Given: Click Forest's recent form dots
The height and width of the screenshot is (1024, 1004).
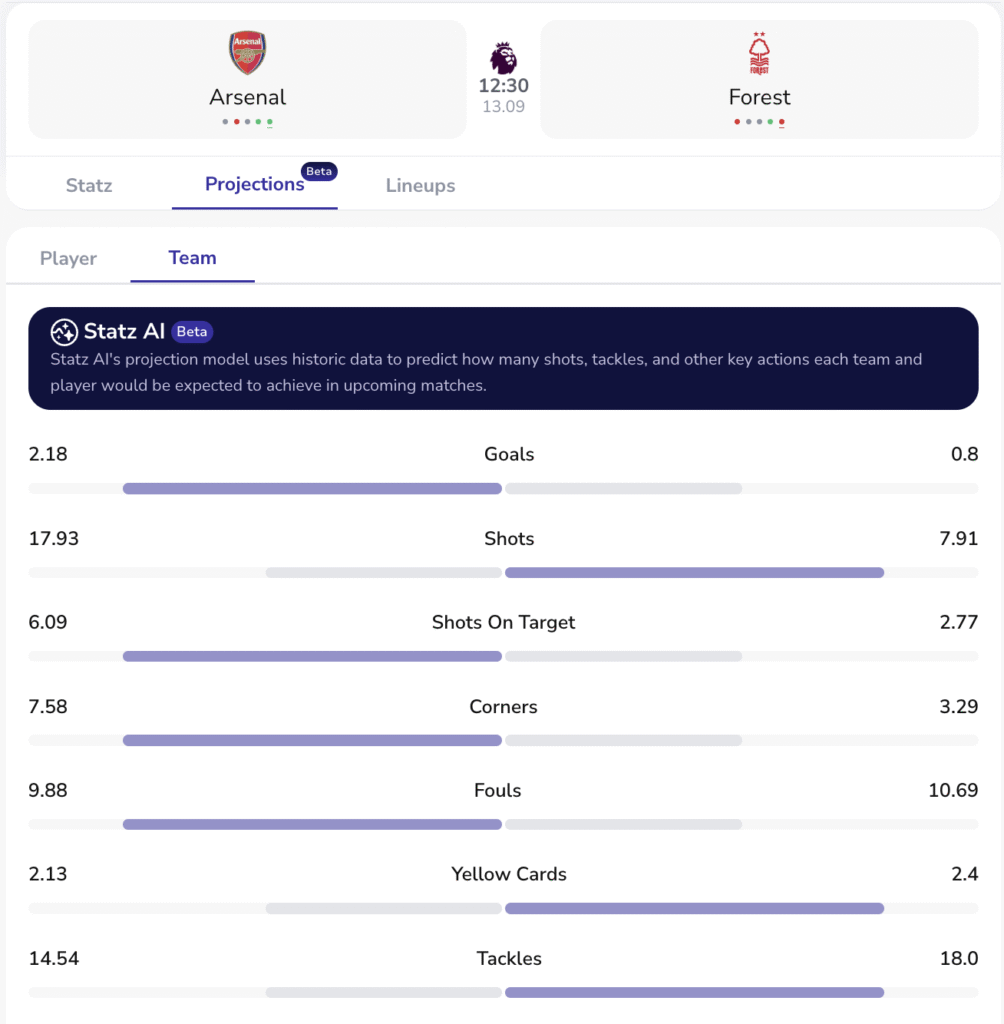Looking at the screenshot, I should tap(759, 122).
